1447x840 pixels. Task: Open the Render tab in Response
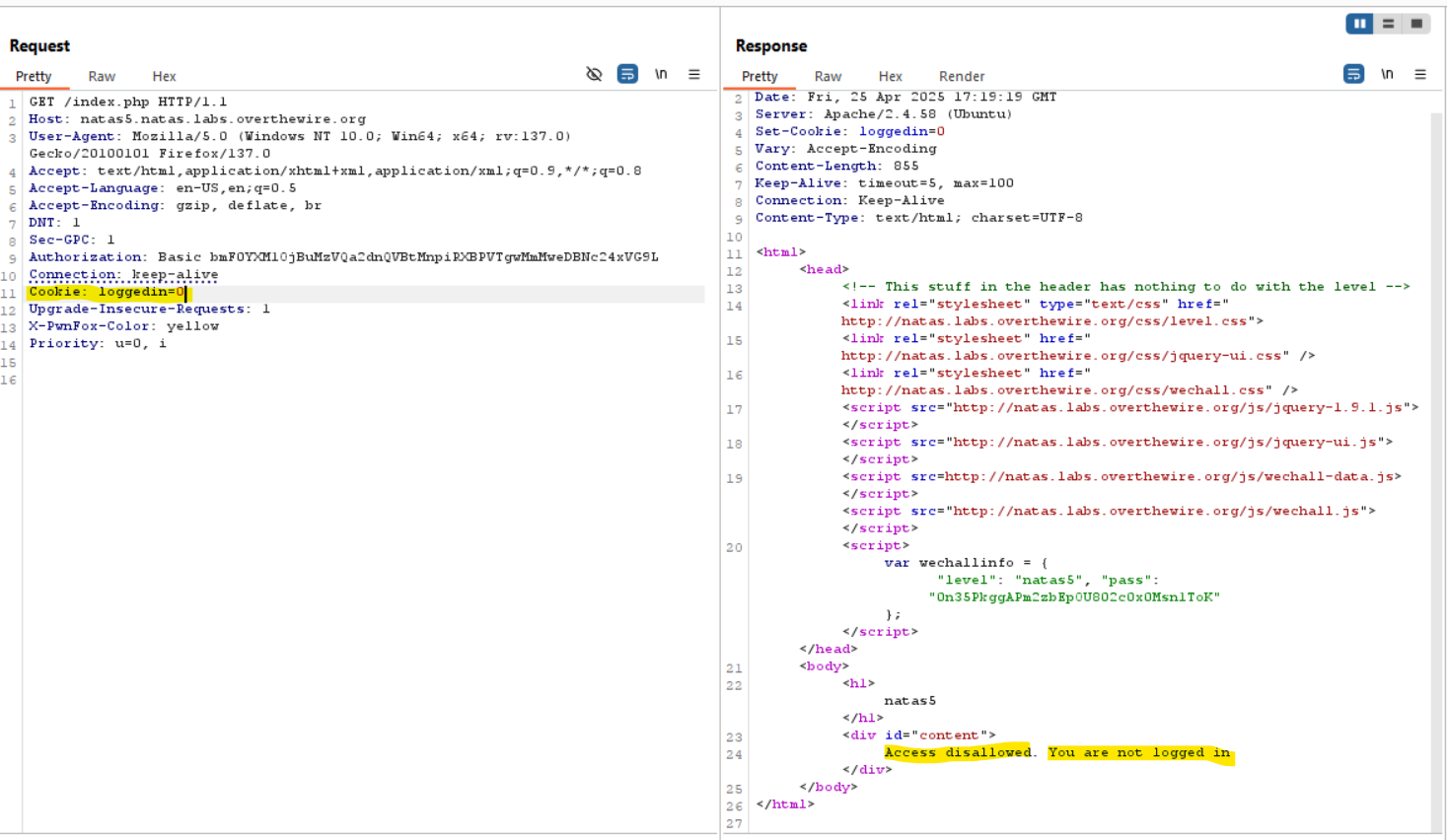(962, 76)
